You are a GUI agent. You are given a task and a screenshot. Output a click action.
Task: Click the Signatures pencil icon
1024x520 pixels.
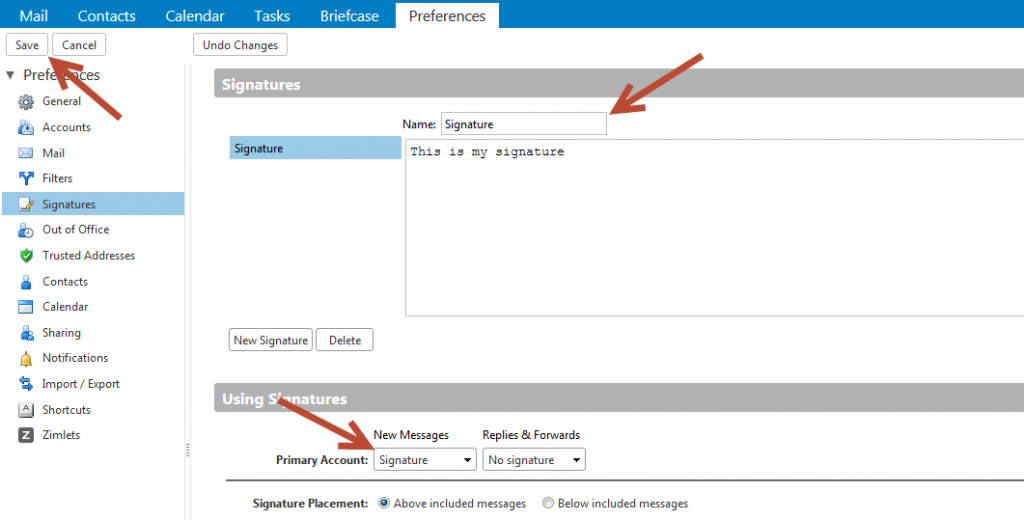26,204
